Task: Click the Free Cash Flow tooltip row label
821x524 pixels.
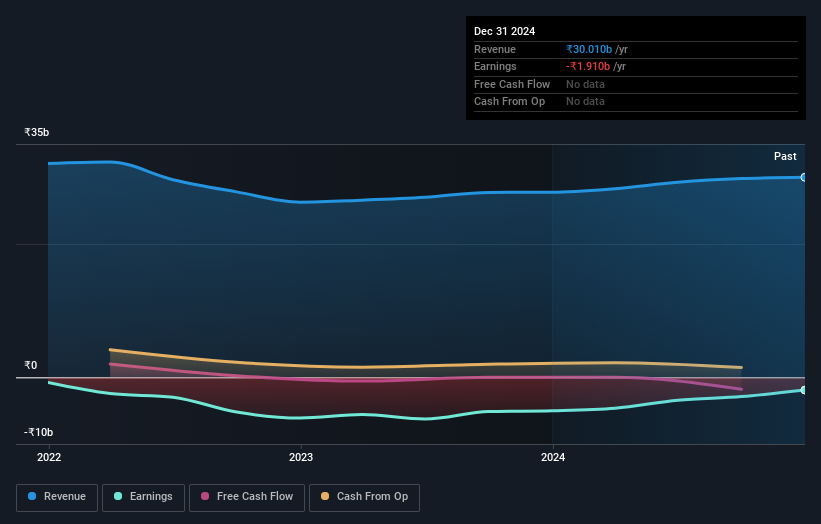Action: click(x=512, y=84)
